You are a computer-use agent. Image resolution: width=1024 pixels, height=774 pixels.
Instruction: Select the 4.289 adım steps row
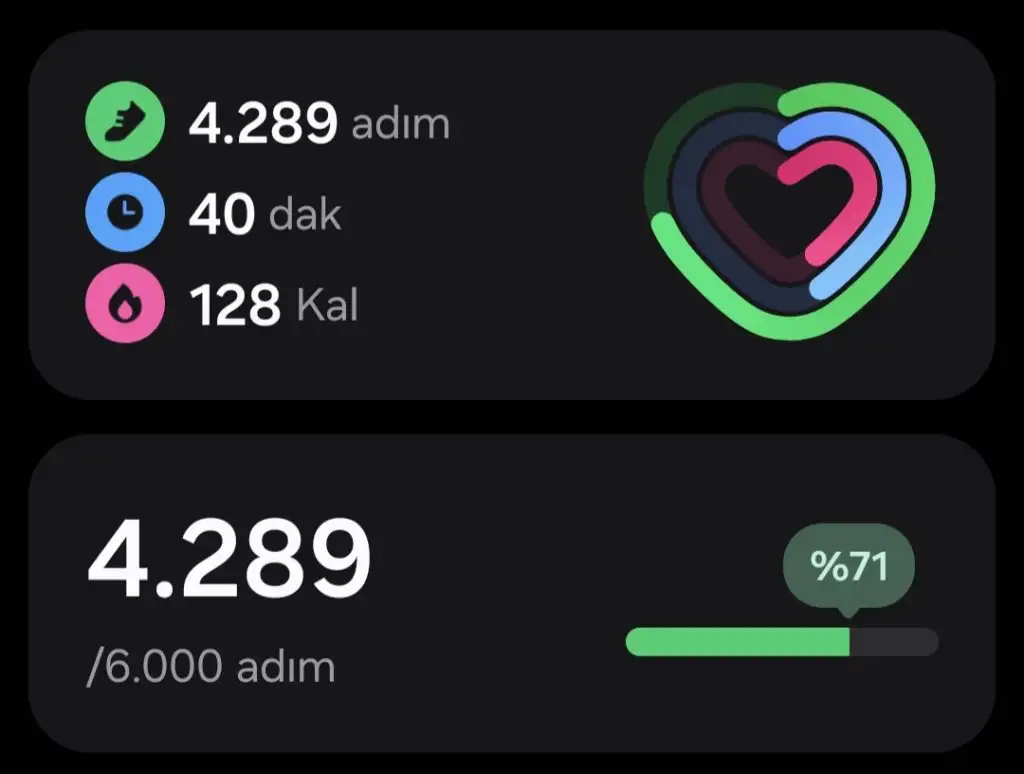268,121
